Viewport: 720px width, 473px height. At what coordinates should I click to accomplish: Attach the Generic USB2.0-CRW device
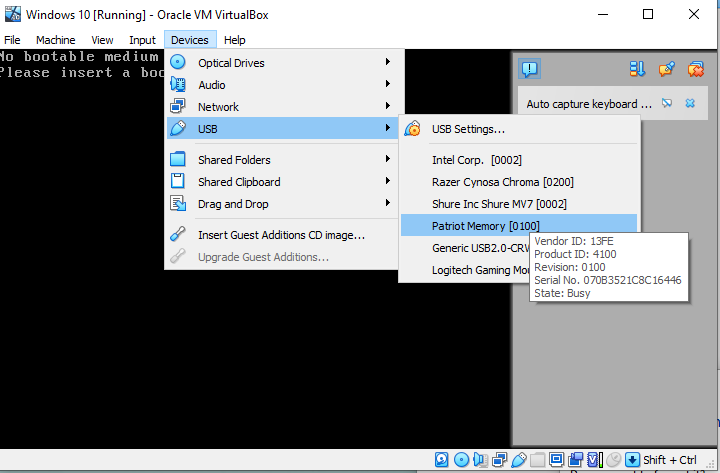coord(465,248)
